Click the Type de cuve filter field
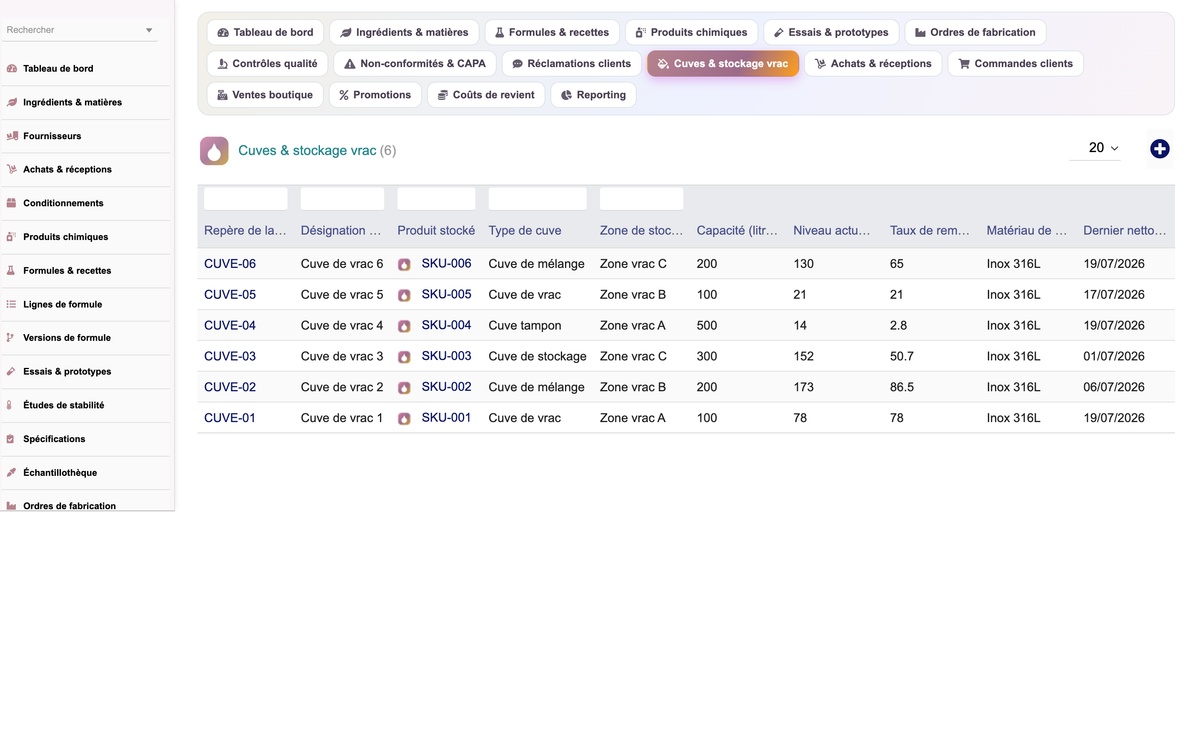Screen dimensions: 1200x750 [x=537, y=198]
